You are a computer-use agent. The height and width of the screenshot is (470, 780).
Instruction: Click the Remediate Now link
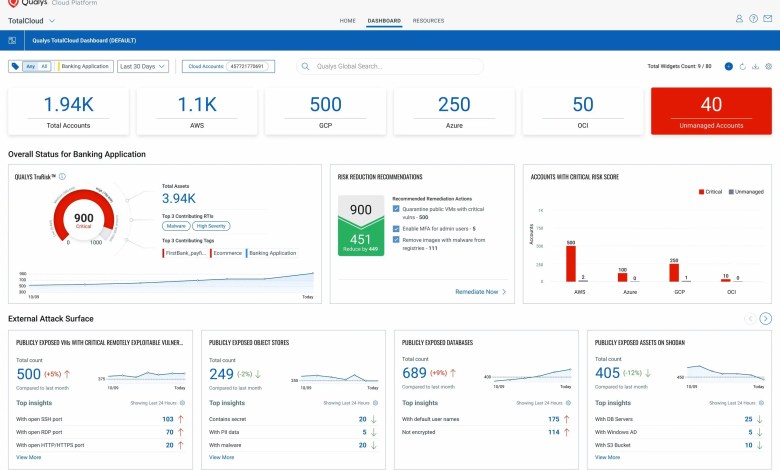coord(477,292)
